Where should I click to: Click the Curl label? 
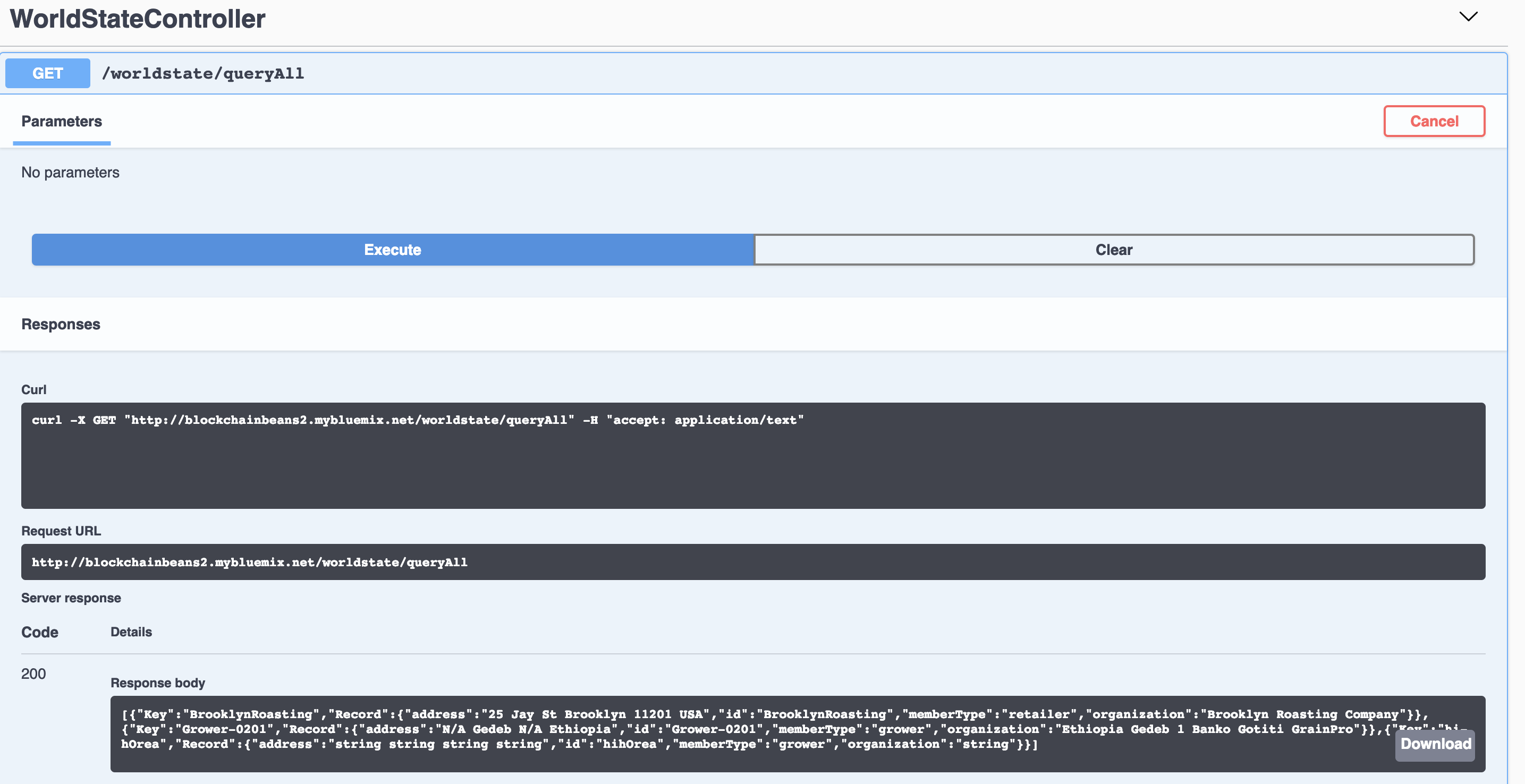click(x=34, y=389)
